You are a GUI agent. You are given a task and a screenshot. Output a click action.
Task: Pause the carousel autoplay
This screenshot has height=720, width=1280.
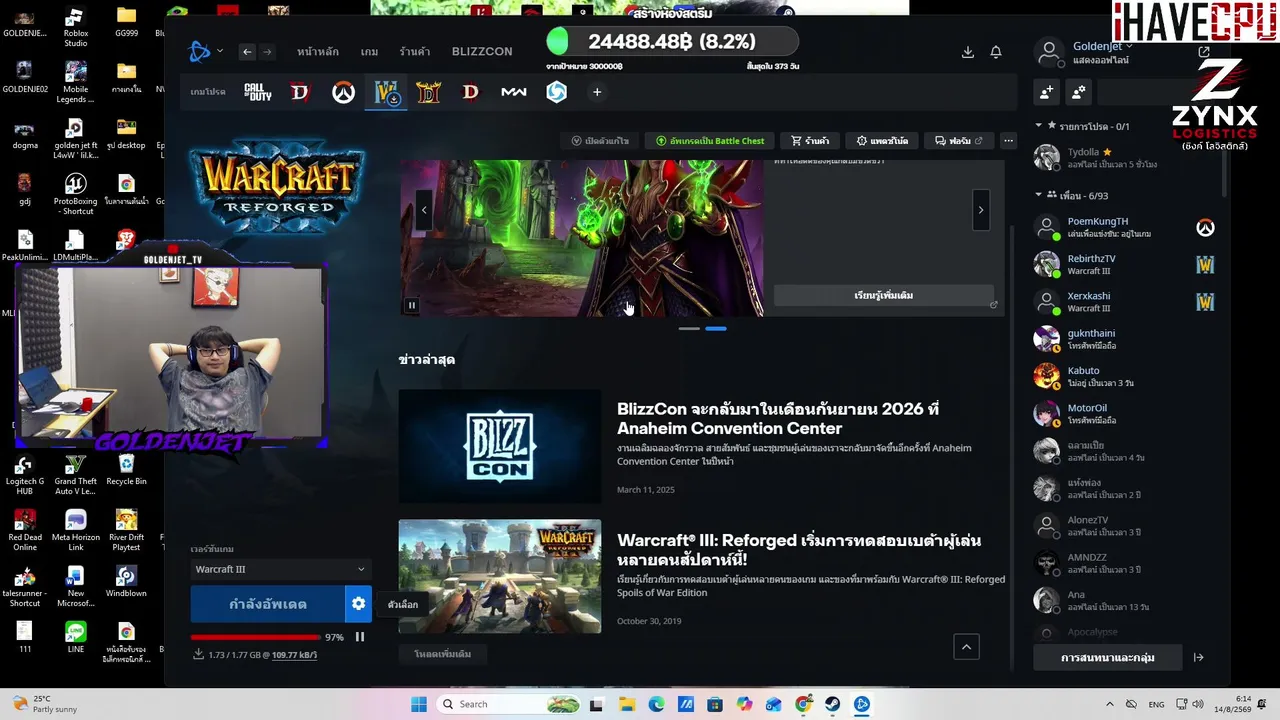[412, 305]
